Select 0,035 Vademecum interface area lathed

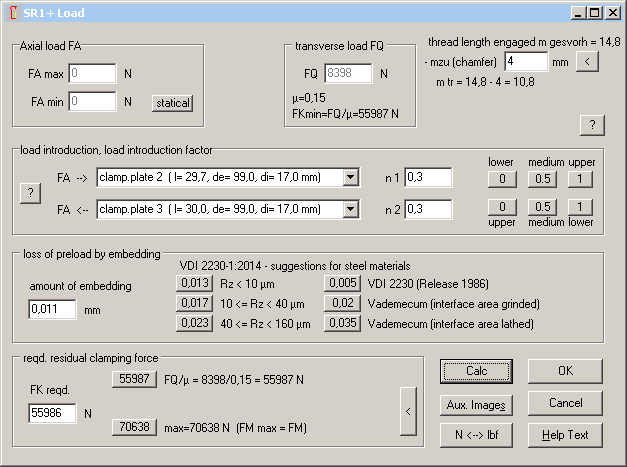pos(342,323)
